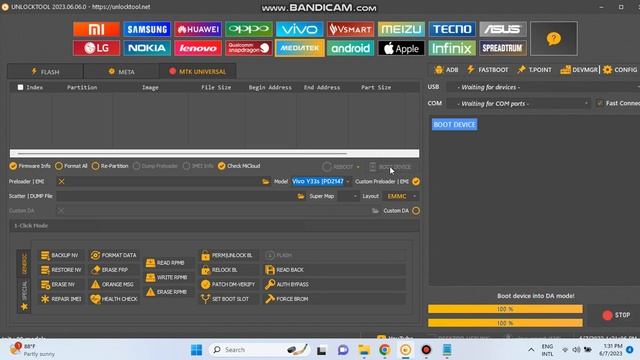The height and width of the screenshot is (360, 640).
Task: Open the Model dropdown Vivo Y33s
Action: coord(321,181)
